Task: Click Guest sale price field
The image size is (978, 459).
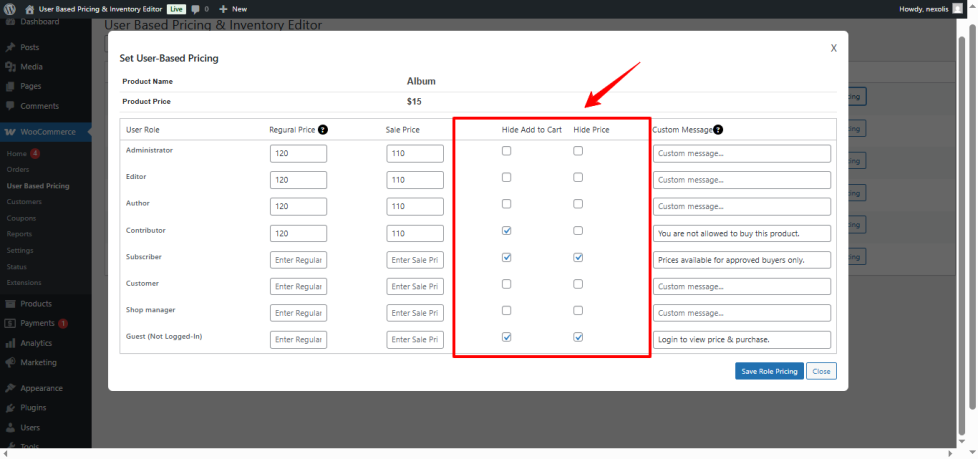Action: [415, 340]
